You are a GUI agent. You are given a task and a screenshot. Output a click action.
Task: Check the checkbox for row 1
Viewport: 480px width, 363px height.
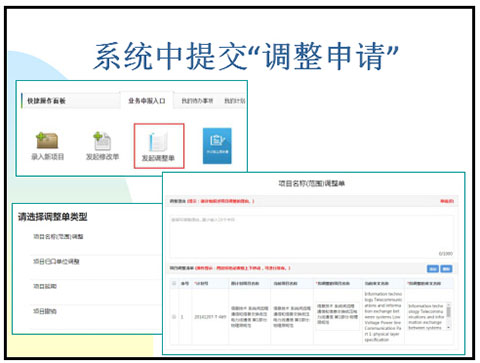[x=174, y=317]
